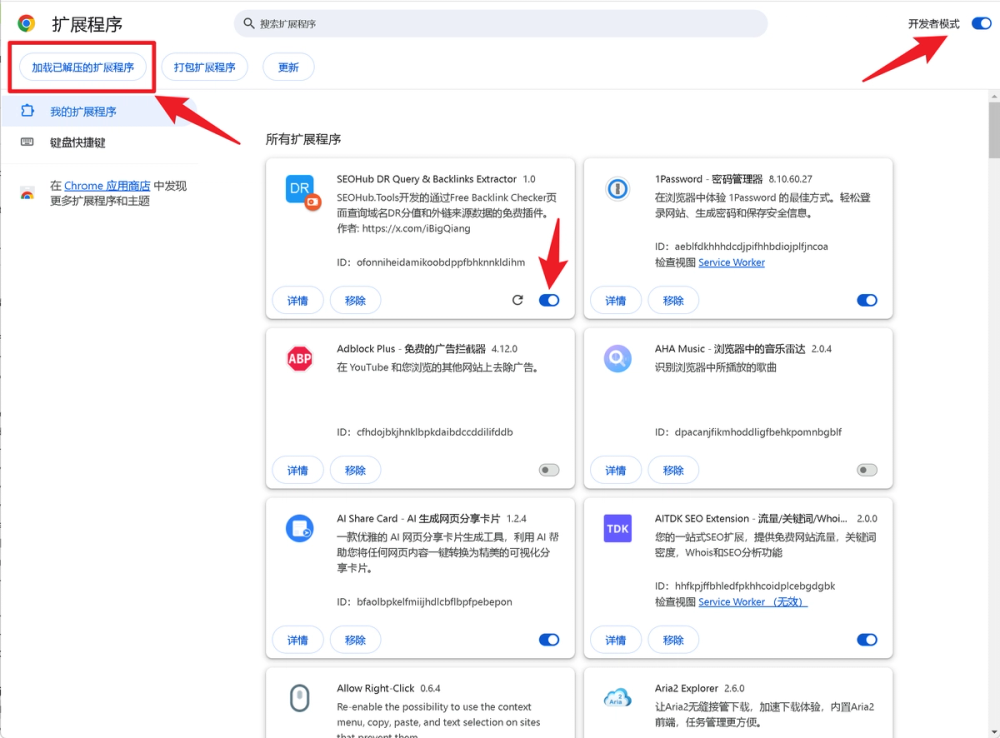Click the 搜索扩展程序 search field
Viewport: 1000px width, 738px height.
pos(501,24)
